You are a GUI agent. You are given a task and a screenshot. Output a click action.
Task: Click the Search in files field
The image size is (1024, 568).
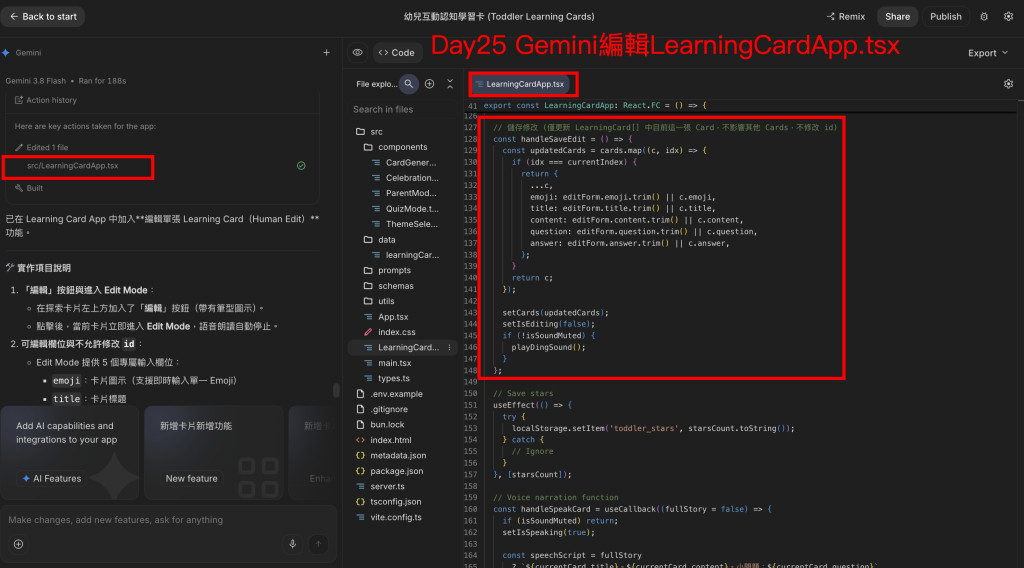click(400, 110)
